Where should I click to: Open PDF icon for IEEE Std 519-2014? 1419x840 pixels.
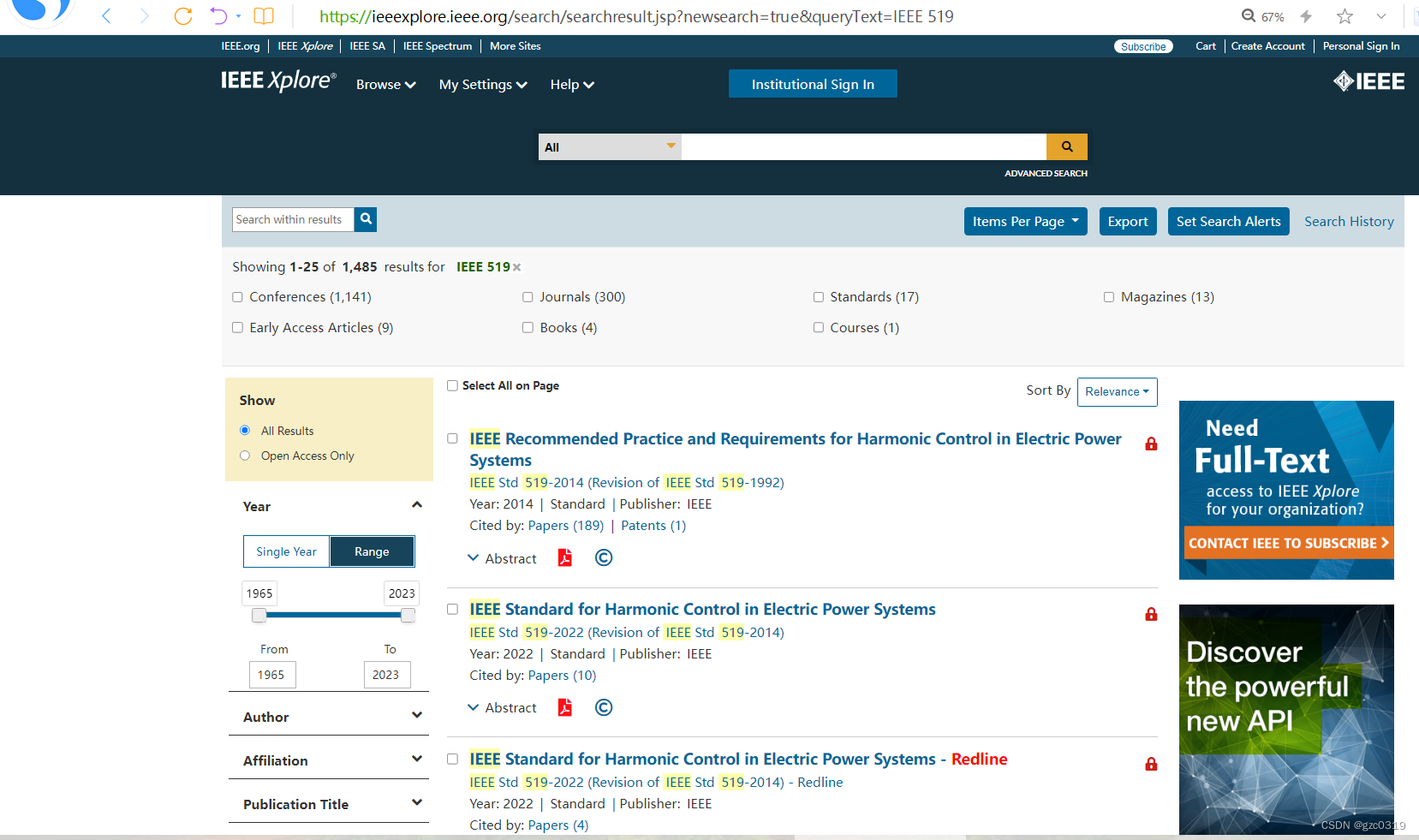click(x=565, y=557)
